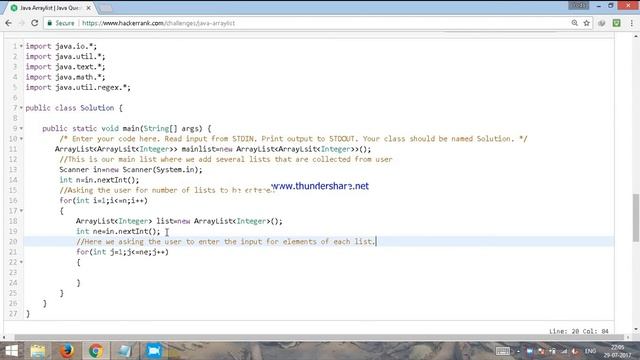The image size is (640, 360).
Task: Click 'import java.math.*;' line
Action: click(x=65, y=77)
